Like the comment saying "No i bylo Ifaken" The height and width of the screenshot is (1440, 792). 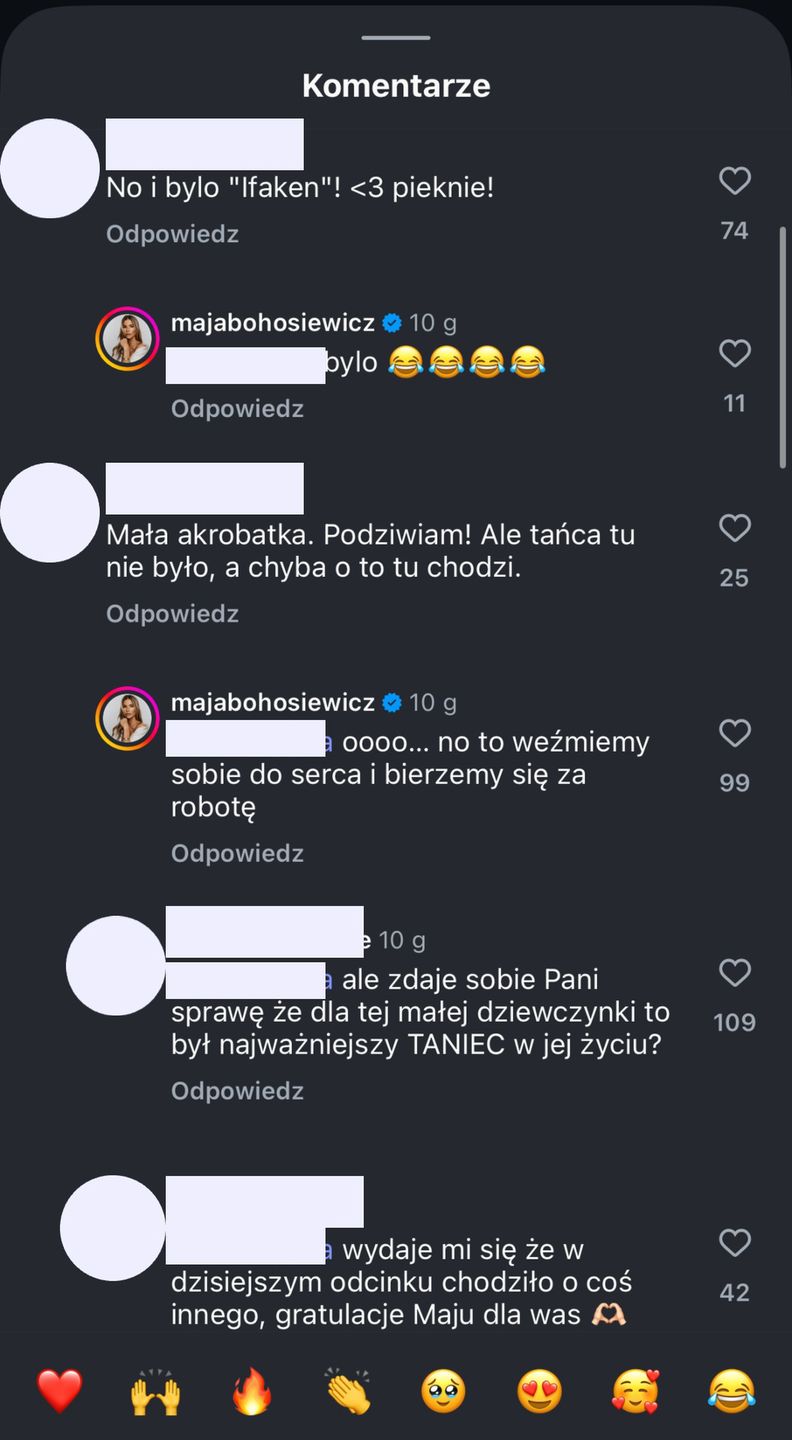[735, 181]
